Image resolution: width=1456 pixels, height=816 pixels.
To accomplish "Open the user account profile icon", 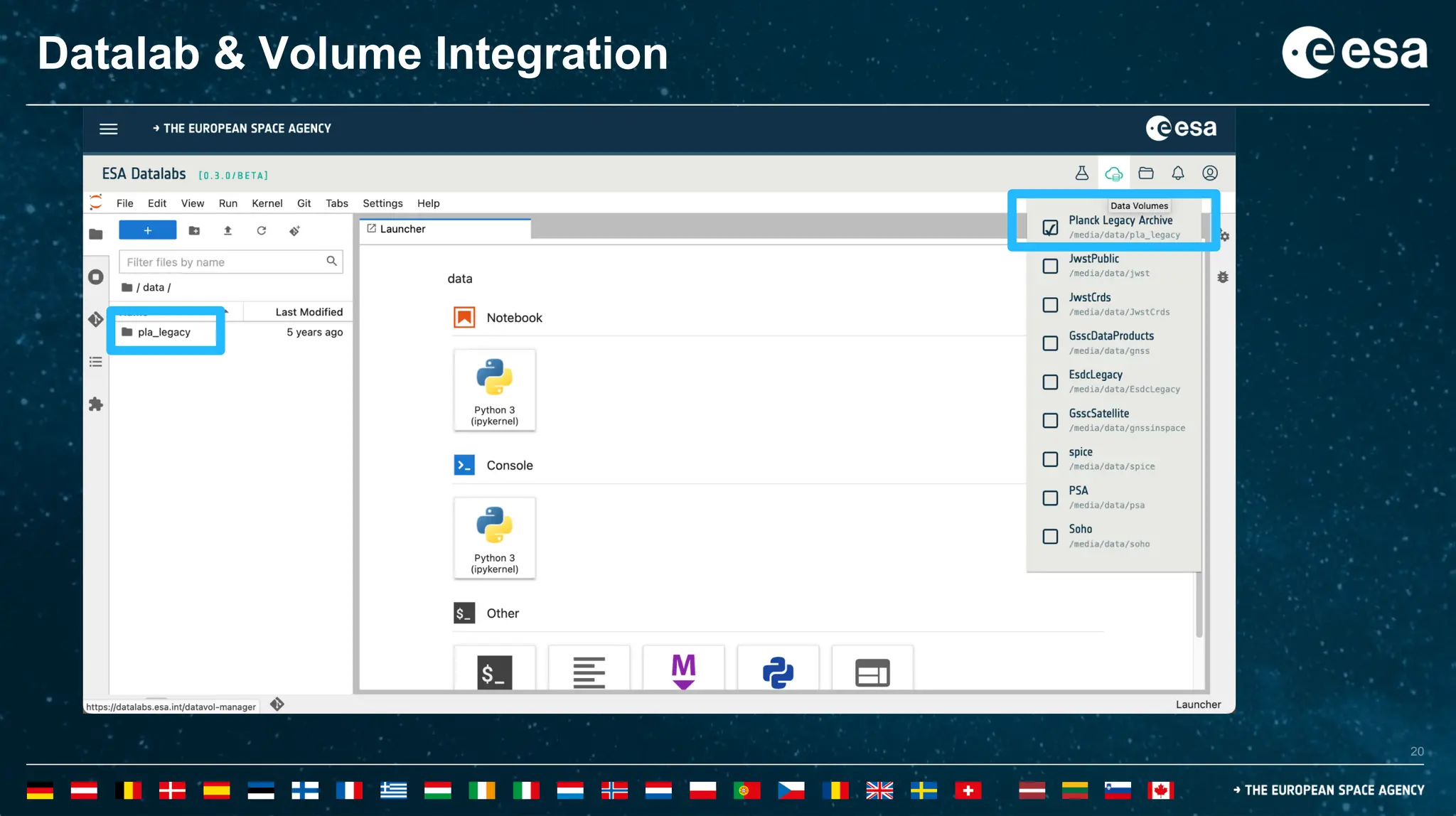I will tap(1209, 173).
